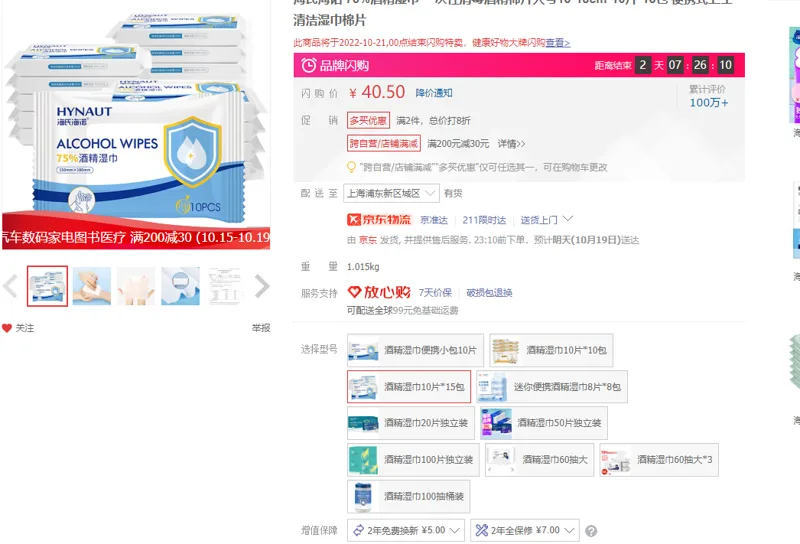Choose option 酒精湿巾10片*10包
This screenshot has width=800, height=544.
pyautogui.click(x=551, y=351)
